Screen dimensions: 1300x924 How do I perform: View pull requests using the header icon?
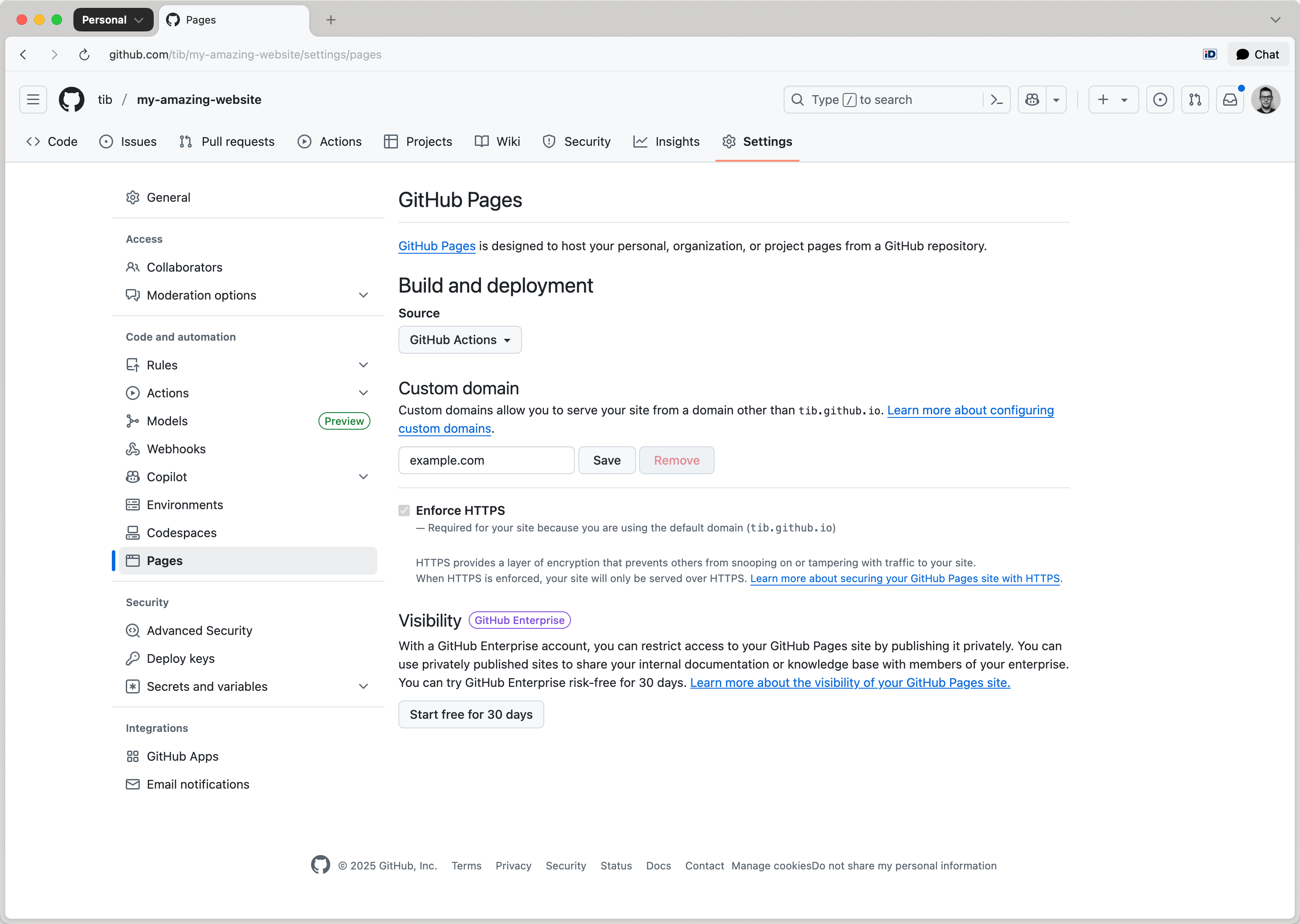click(1195, 100)
